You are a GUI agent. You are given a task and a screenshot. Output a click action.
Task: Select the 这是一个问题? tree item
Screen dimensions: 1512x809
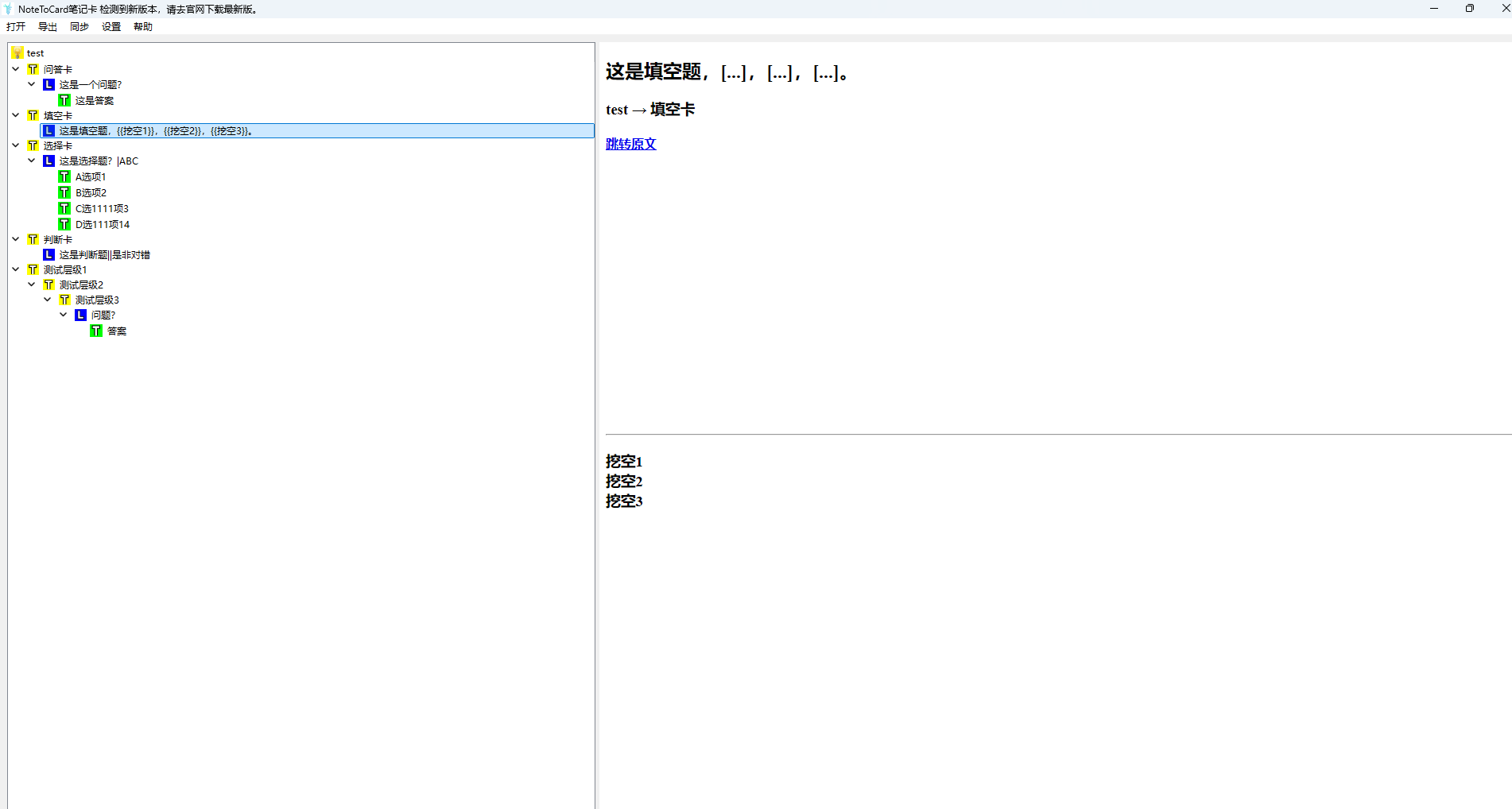91,84
